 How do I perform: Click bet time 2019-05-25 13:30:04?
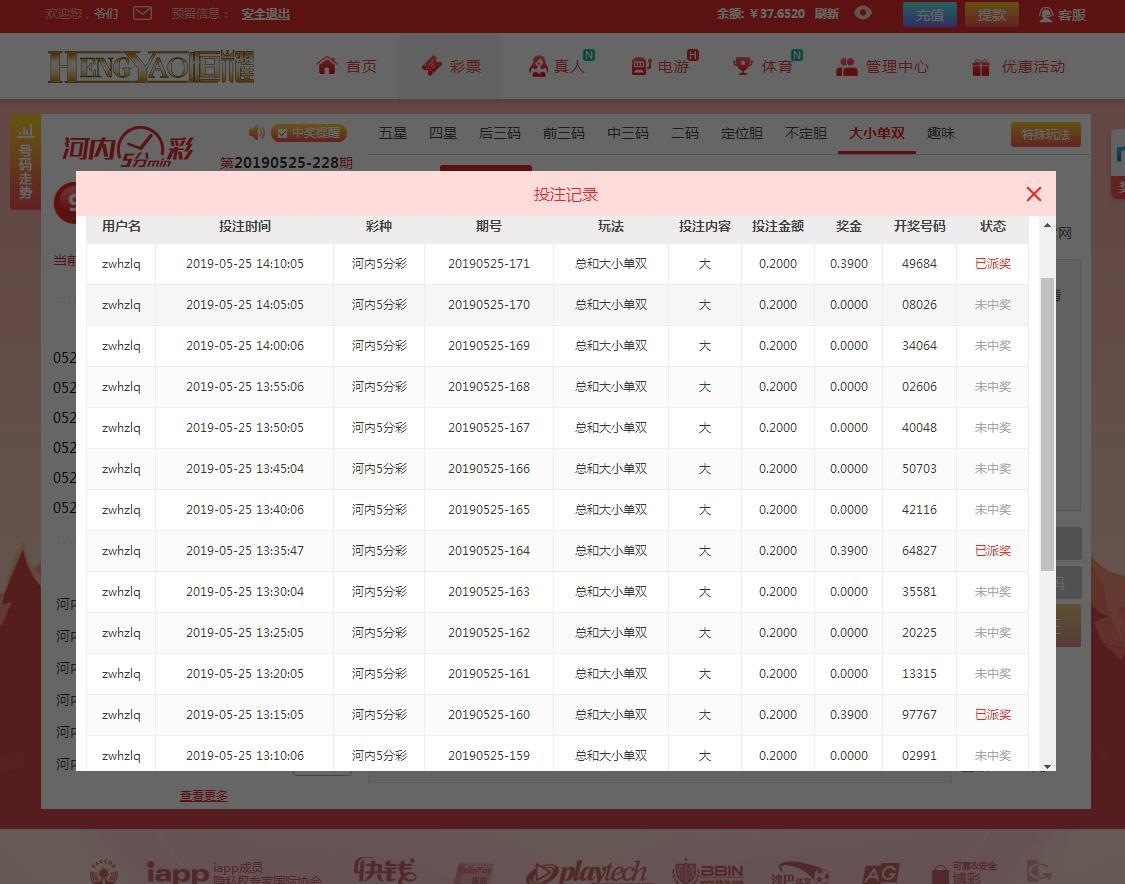[x=245, y=592]
